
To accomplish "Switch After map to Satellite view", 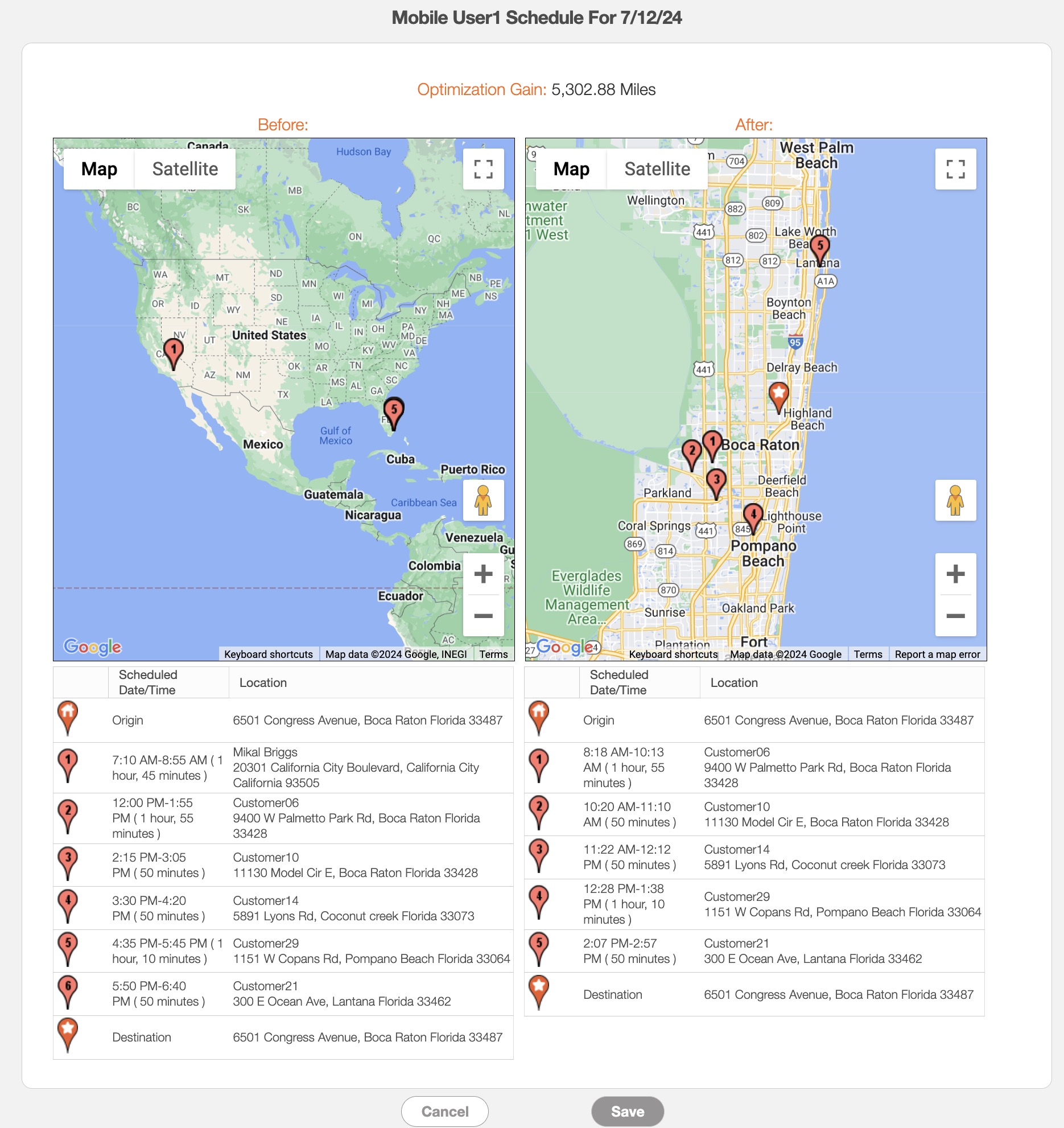I will tap(657, 169).
